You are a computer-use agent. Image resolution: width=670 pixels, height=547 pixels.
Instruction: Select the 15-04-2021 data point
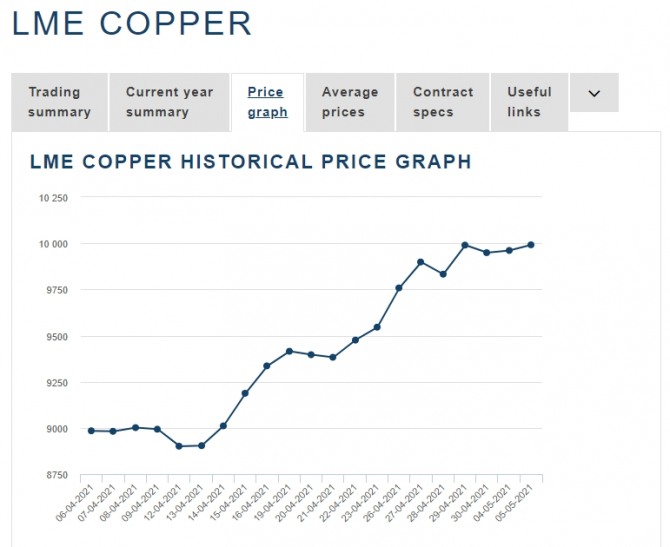click(x=245, y=393)
